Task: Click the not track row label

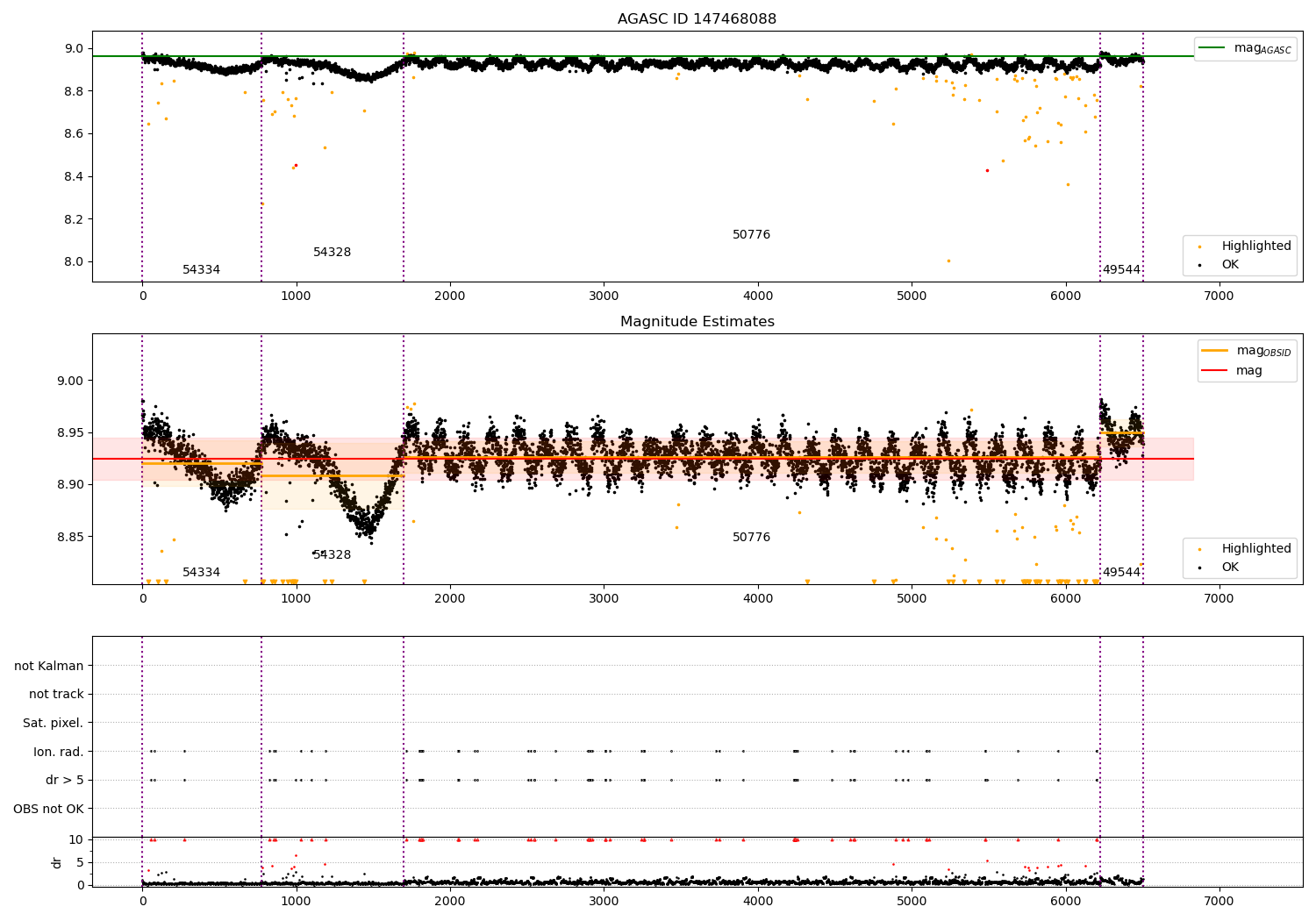Action: click(56, 695)
